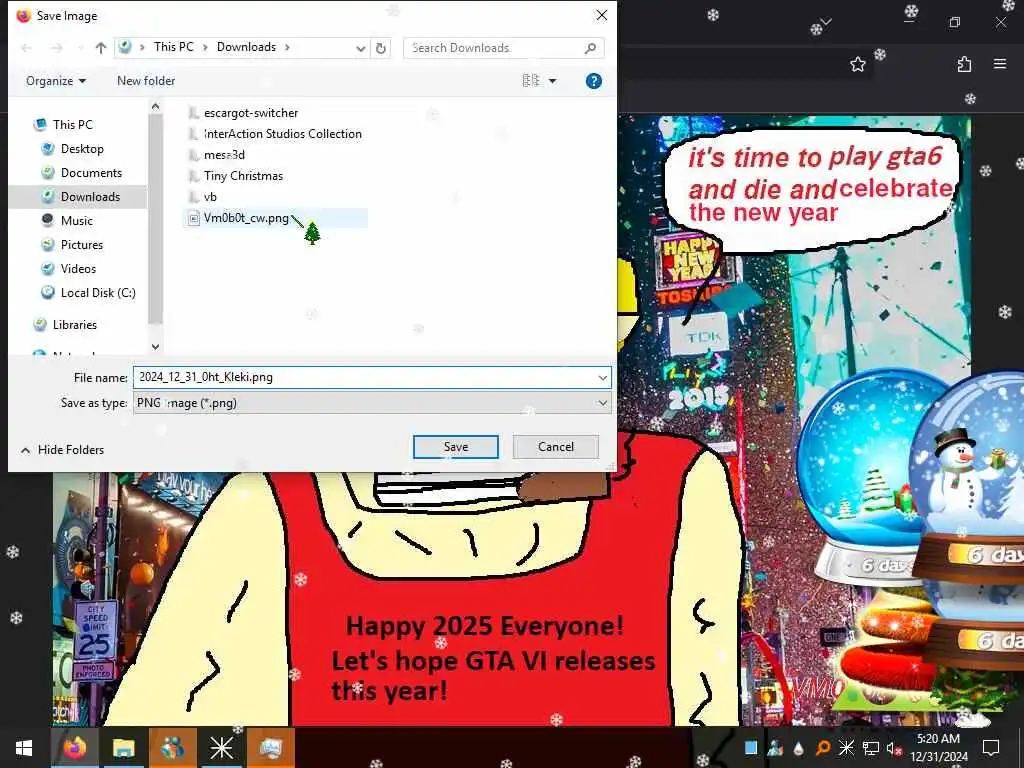The image size is (1024, 768).
Task: Click Downloads in the address breadcrumb
Action: pyautogui.click(x=246, y=47)
